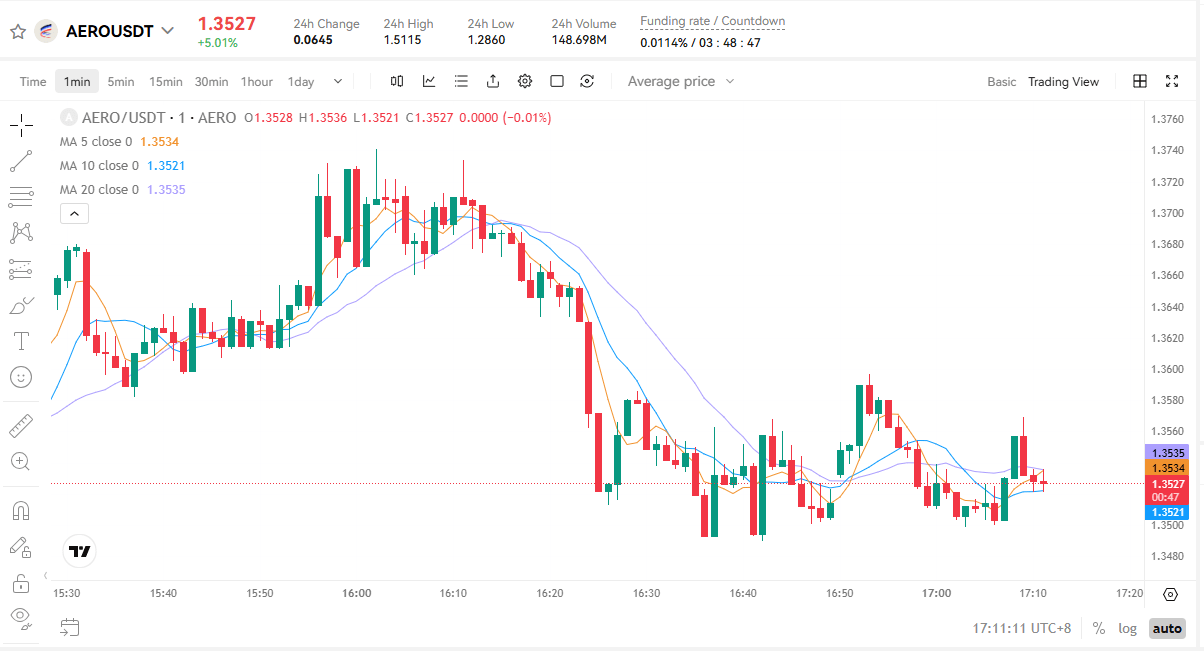
Task: Click the Funding rate / Countdown label
Action: pos(712,21)
